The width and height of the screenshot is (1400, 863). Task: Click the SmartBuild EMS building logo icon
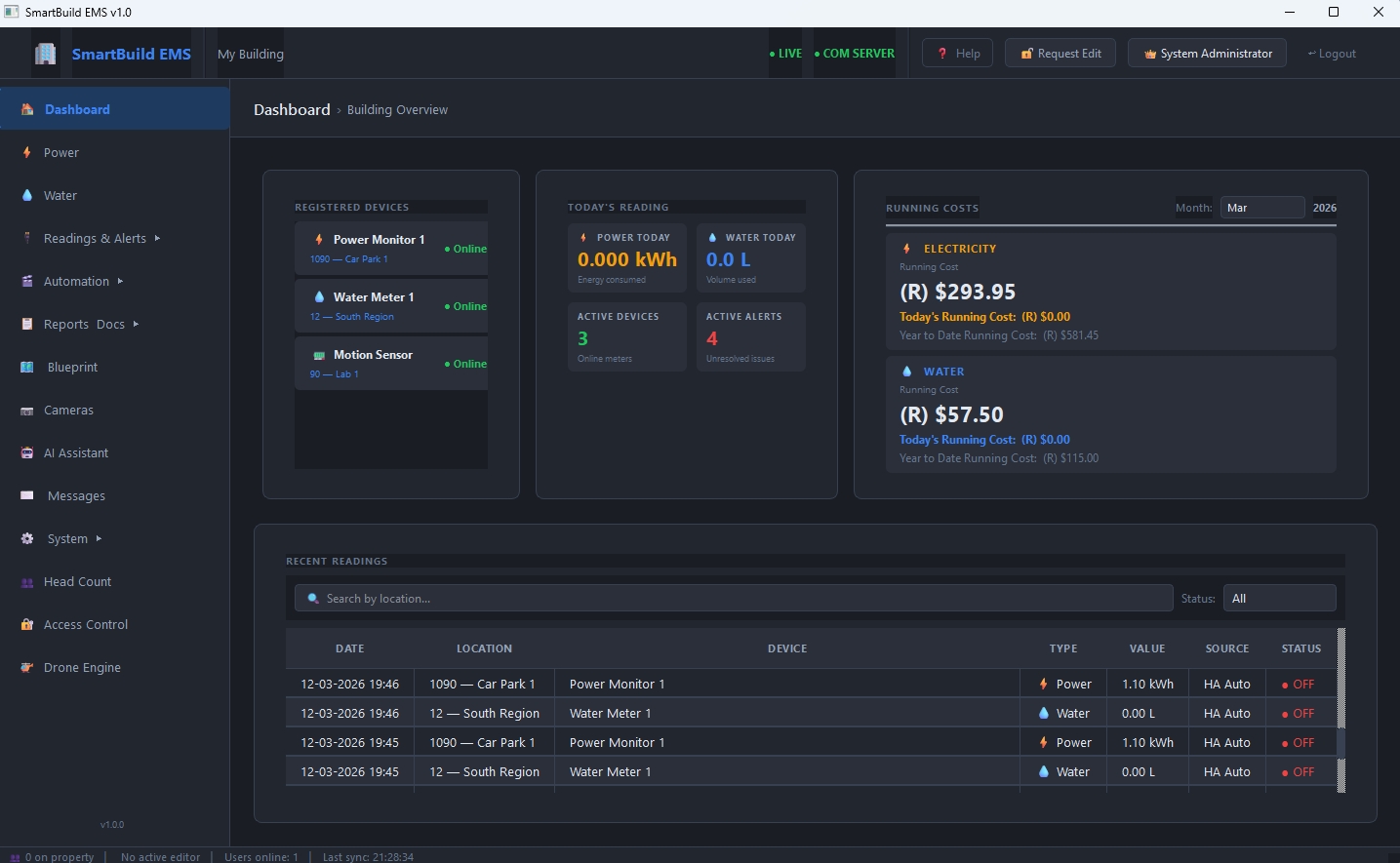point(45,54)
